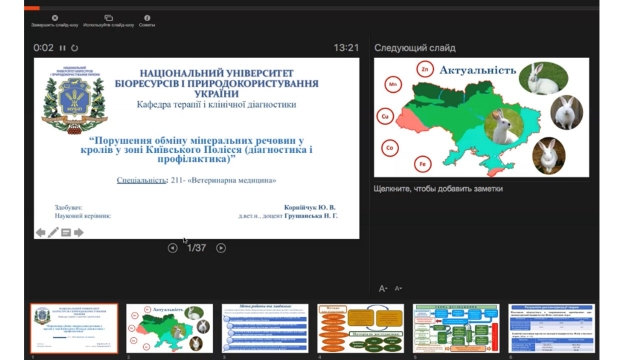Click the clock time 13:21
The image size is (640, 360).
(x=346, y=48)
